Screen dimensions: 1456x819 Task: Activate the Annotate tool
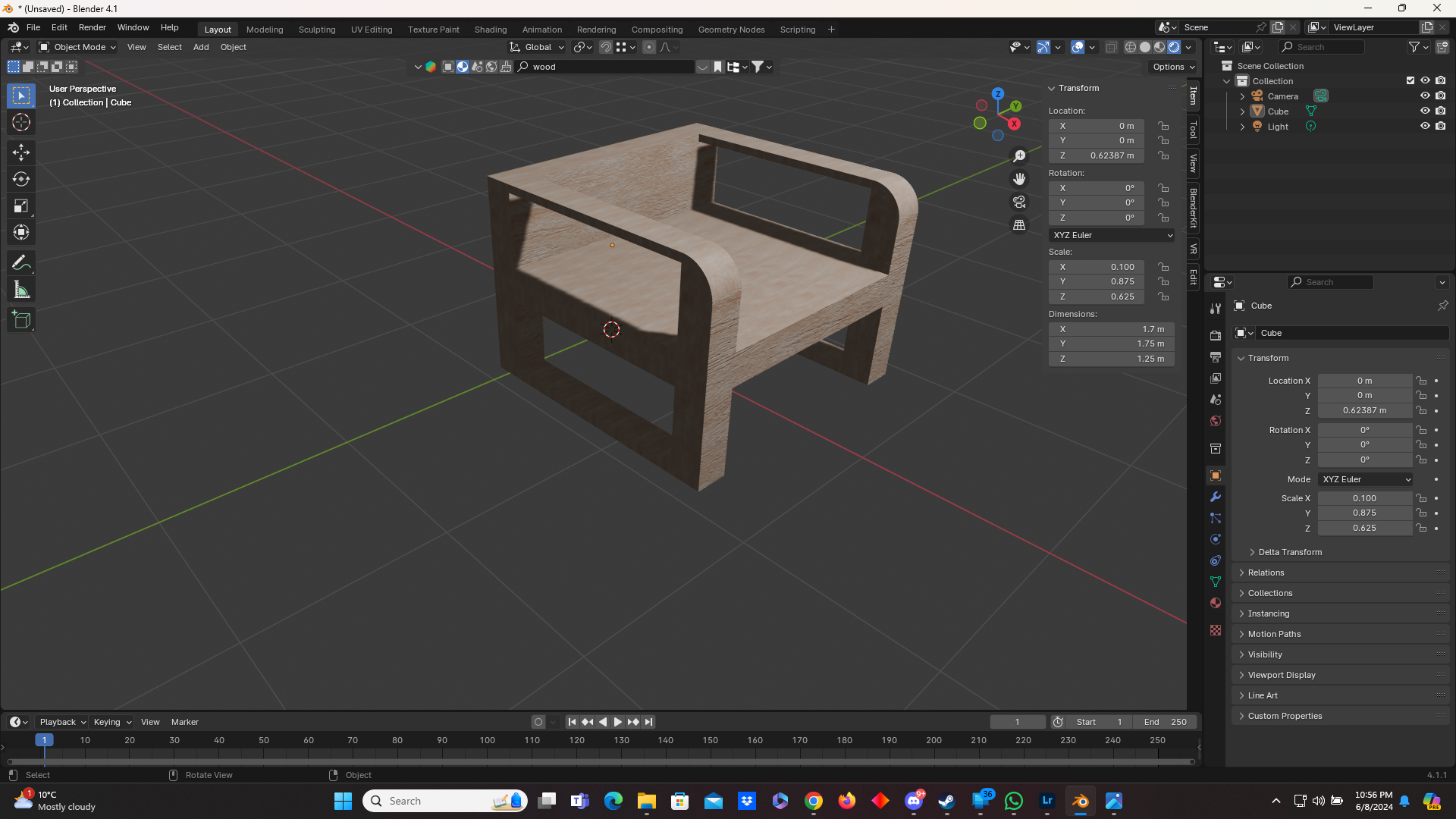tap(21, 263)
